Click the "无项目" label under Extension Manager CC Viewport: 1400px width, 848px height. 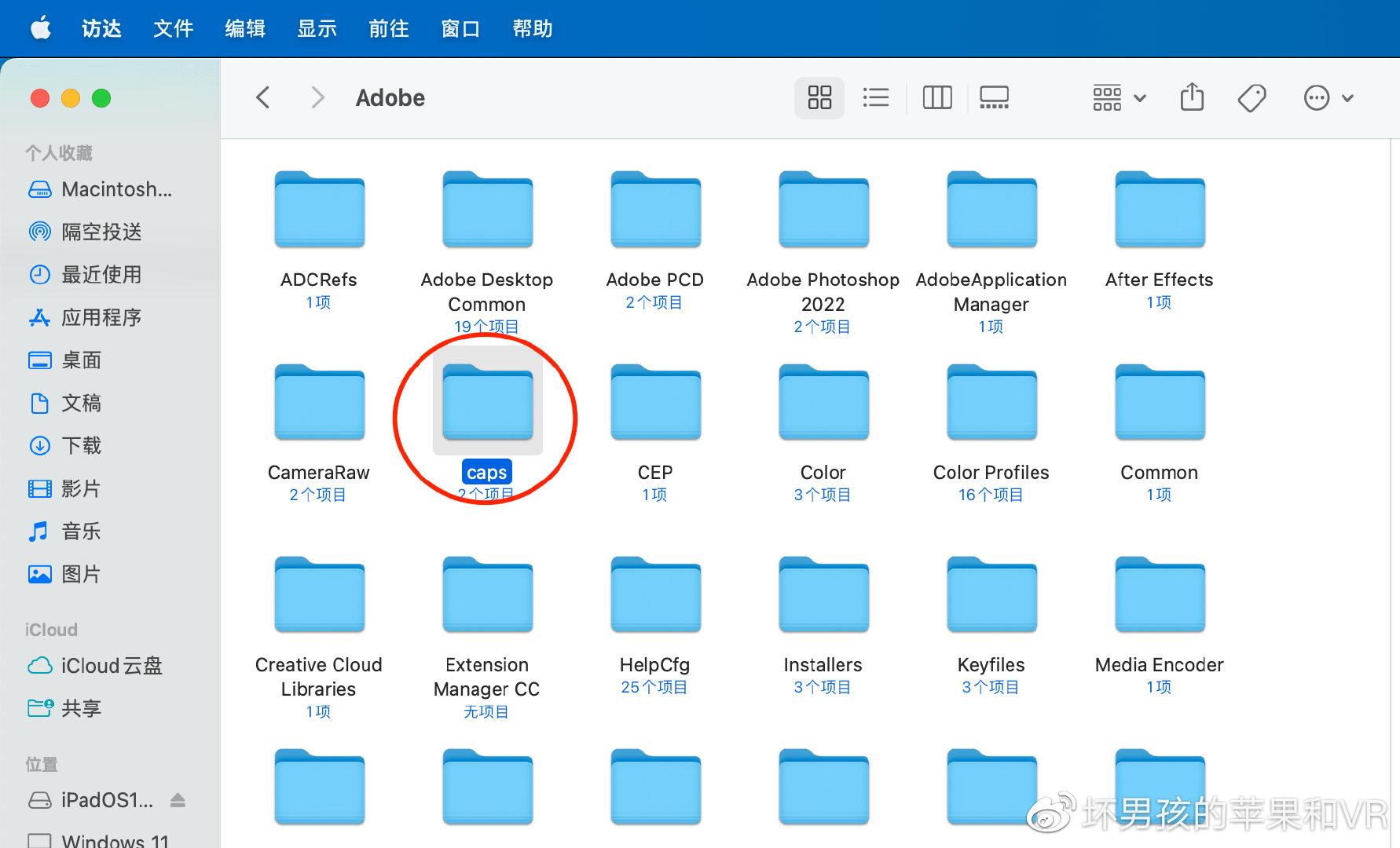pos(486,711)
